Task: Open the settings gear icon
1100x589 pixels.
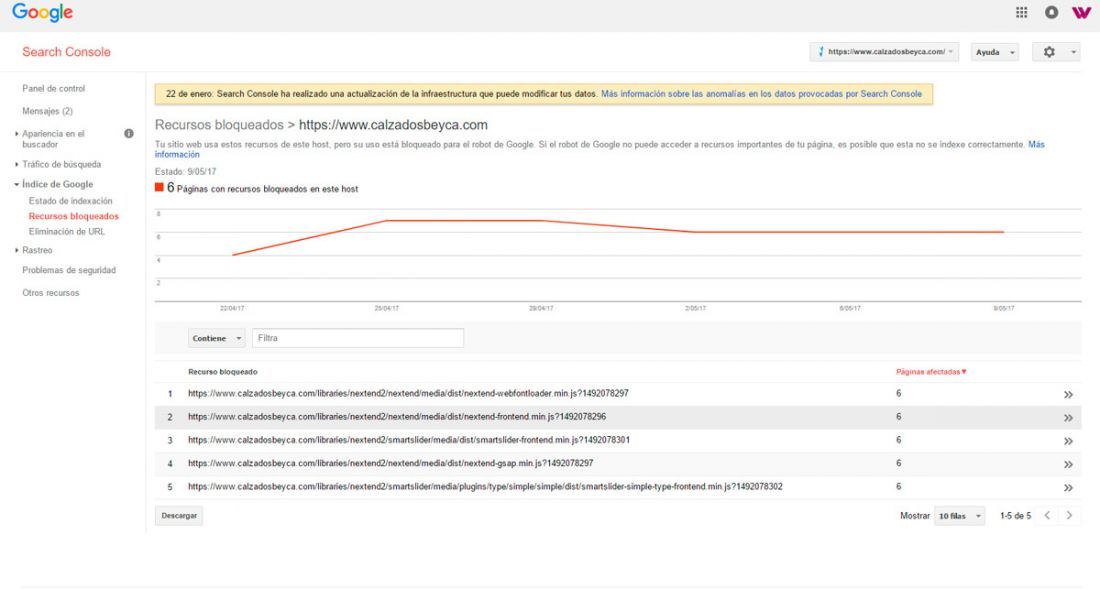Action: (x=1049, y=52)
